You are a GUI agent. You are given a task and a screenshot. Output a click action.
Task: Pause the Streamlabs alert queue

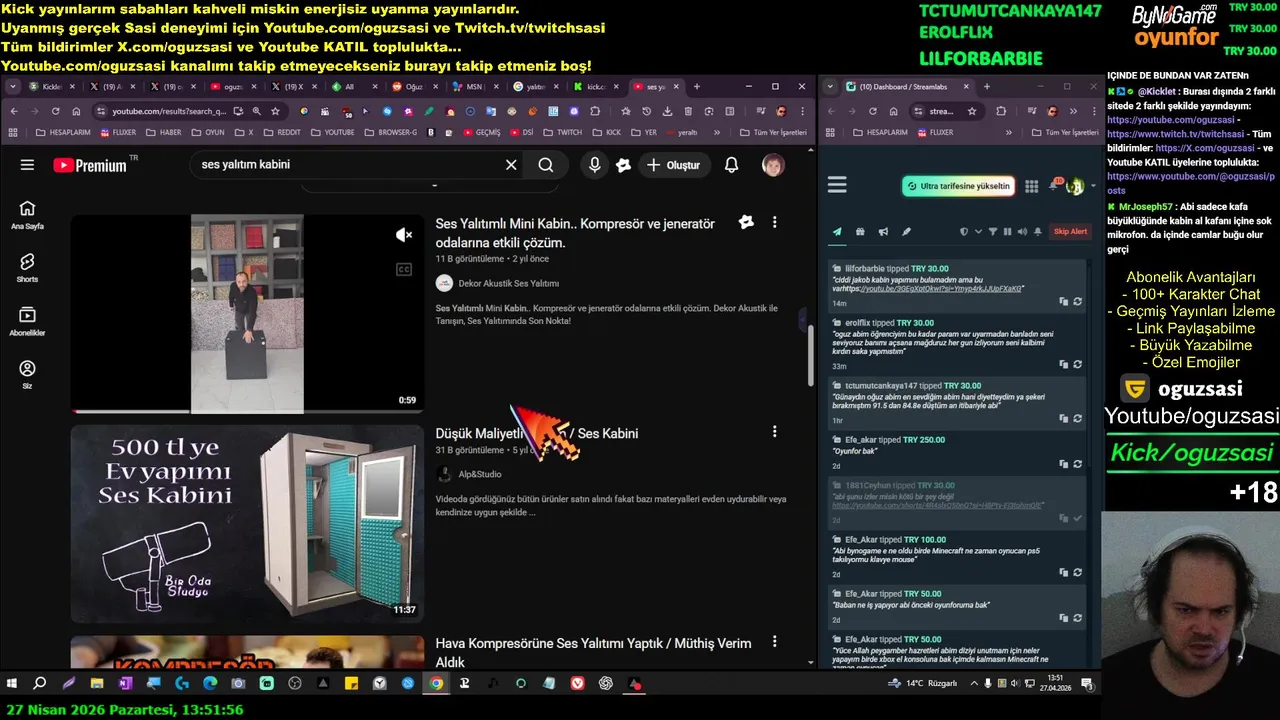click(x=1007, y=232)
